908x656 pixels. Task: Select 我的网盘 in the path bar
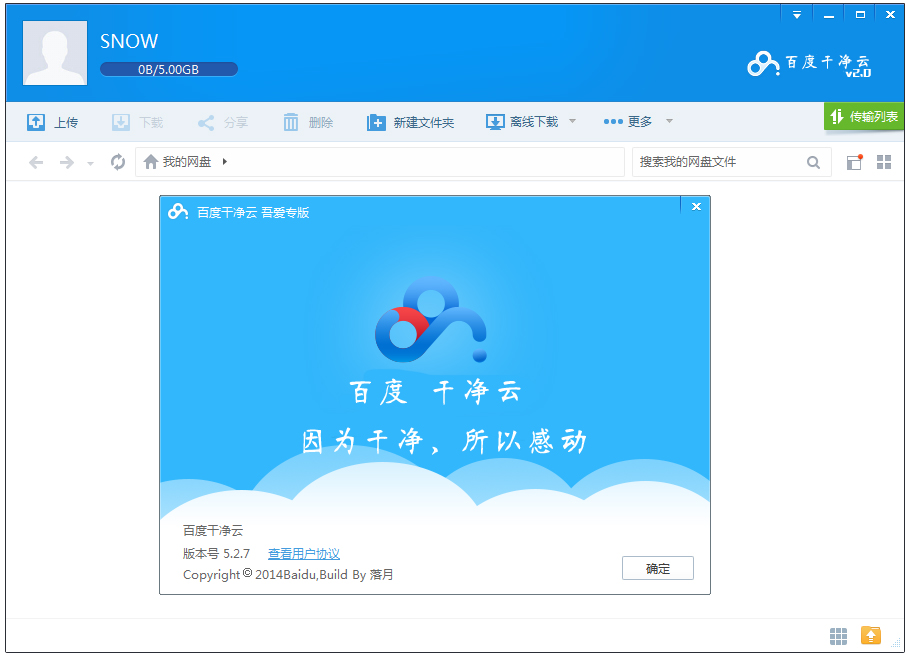point(186,162)
